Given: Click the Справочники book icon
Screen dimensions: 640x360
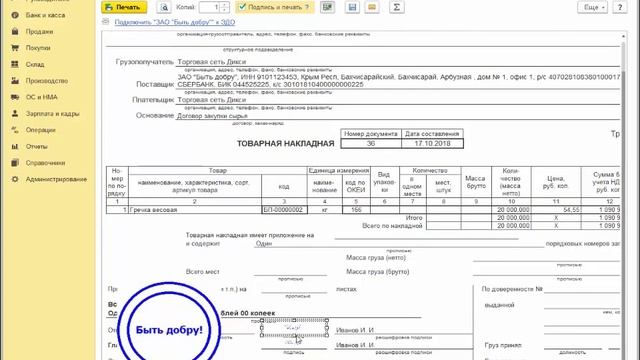Looking at the screenshot, I should (x=15, y=163).
